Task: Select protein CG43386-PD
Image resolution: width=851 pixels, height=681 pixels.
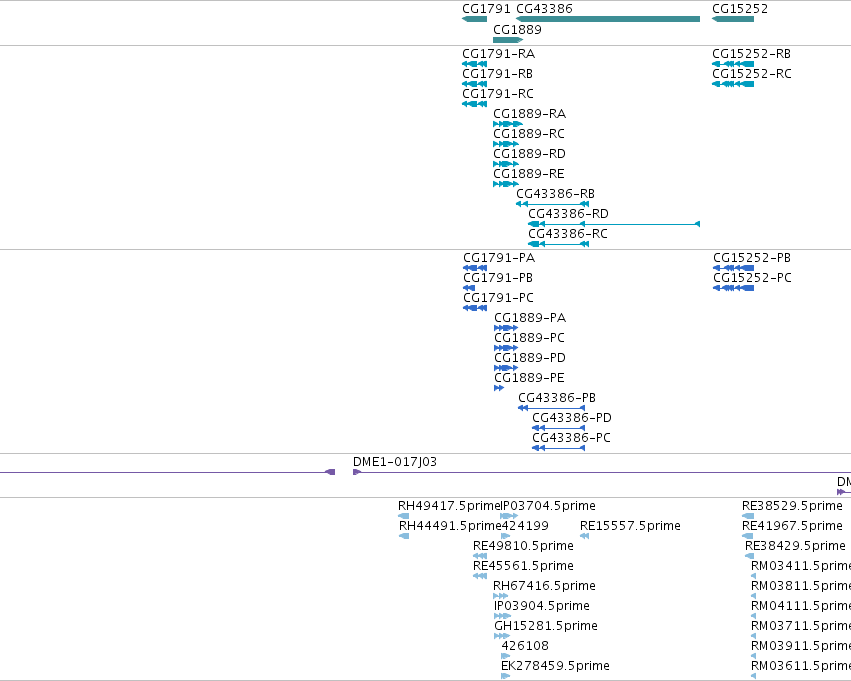Action: pyautogui.click(x=571, y=418)
